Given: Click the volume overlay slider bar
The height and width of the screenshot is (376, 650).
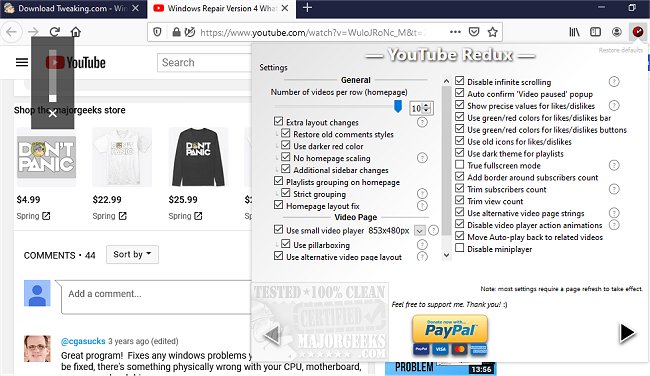Looking at the screenshot, I should pyautogui.click(x=52, y=76).
